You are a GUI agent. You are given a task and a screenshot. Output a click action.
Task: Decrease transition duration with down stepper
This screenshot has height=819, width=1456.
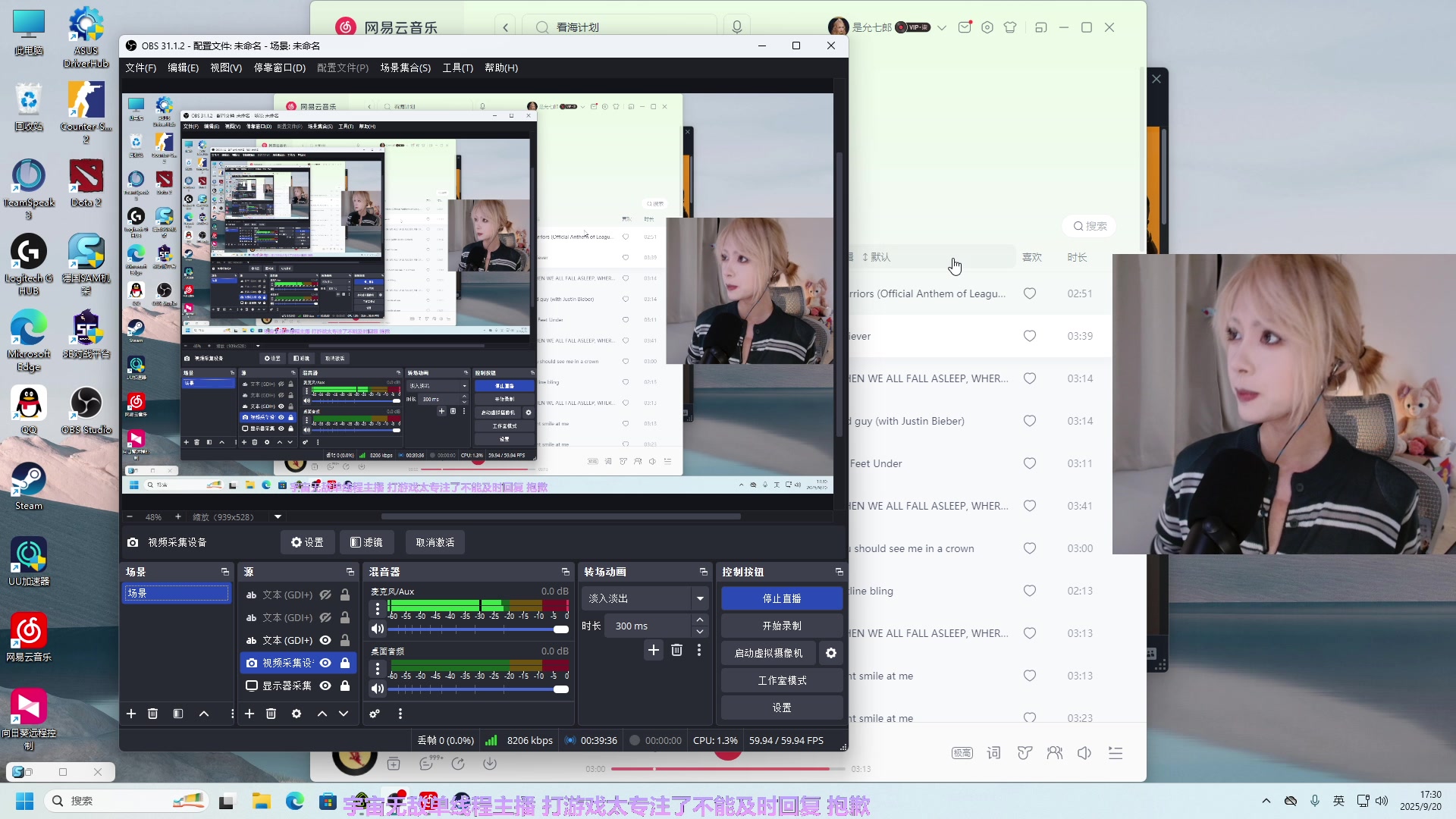pos(700,632)
